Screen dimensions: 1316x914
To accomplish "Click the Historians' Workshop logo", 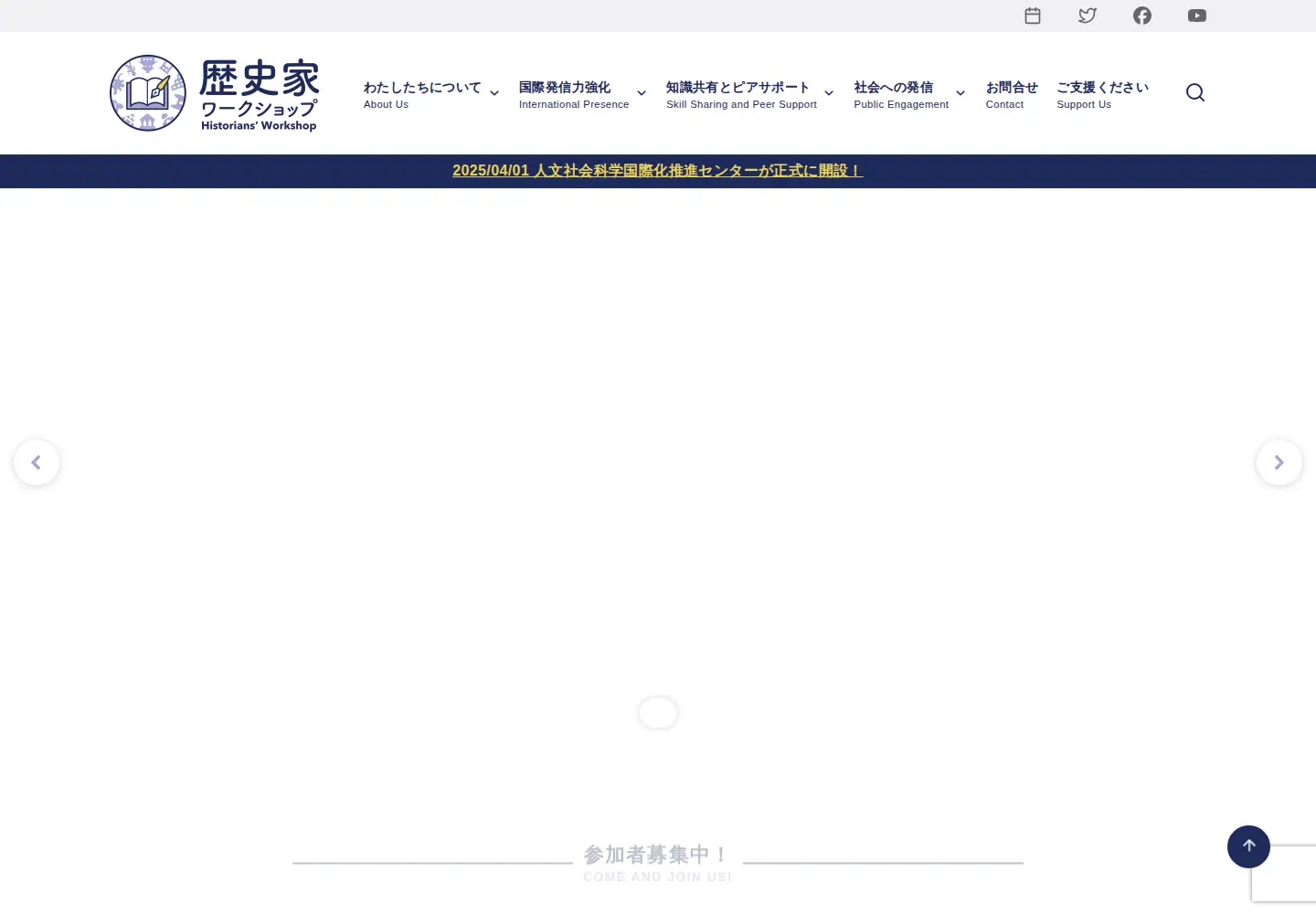I will [x=215, y=93].
